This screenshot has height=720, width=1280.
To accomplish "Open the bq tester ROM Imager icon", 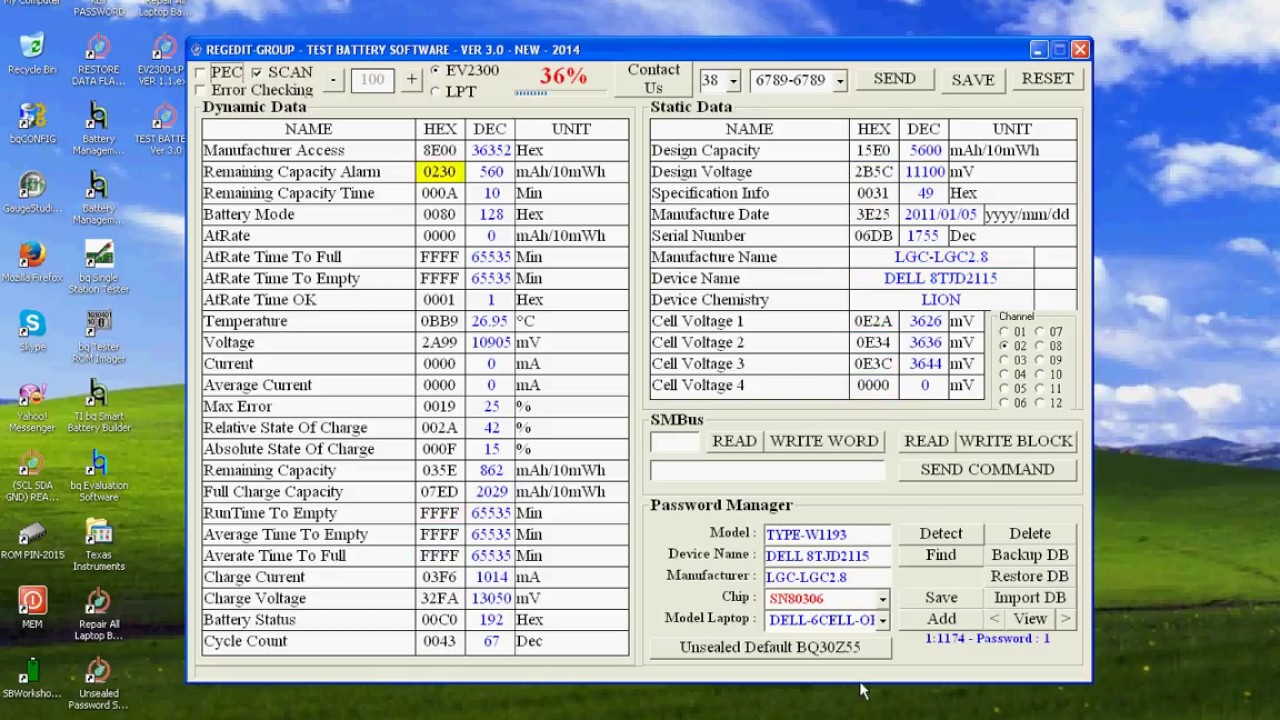I will pos(99,336).
